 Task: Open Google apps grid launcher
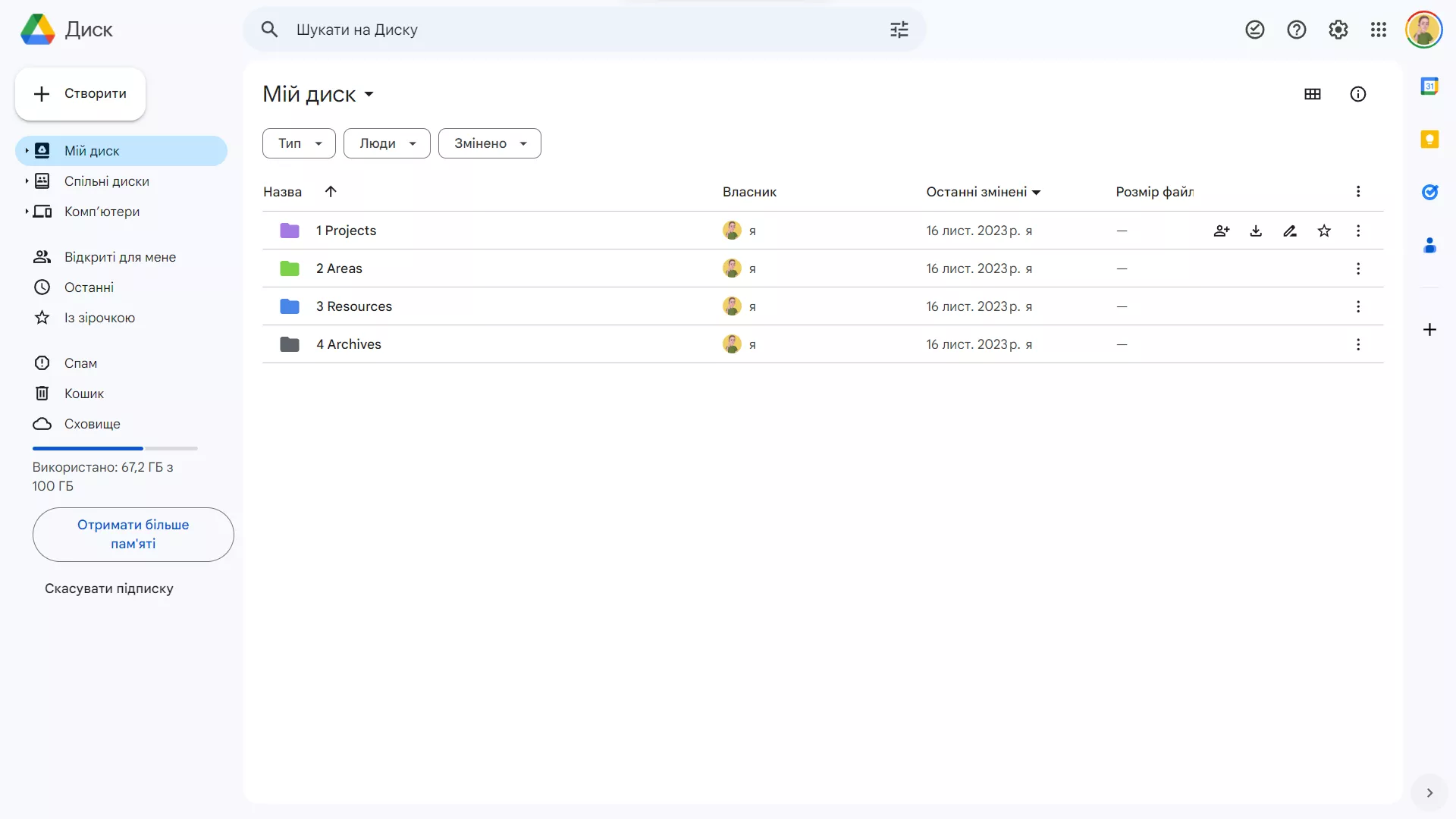point(1379,30)
